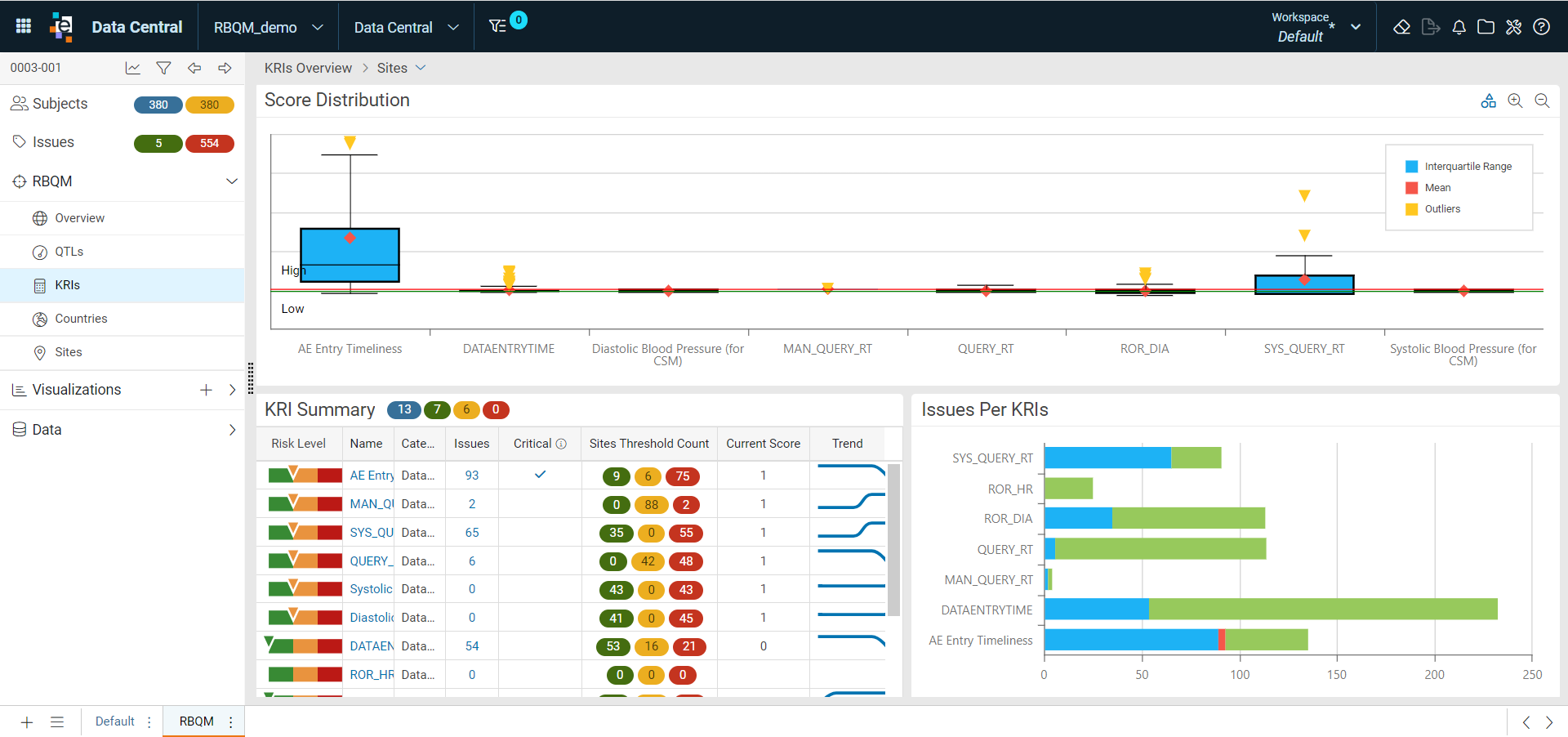Select QTLs in the RBQM menu
Viewport: 1568px width, 737px height.
pos(69,252)
